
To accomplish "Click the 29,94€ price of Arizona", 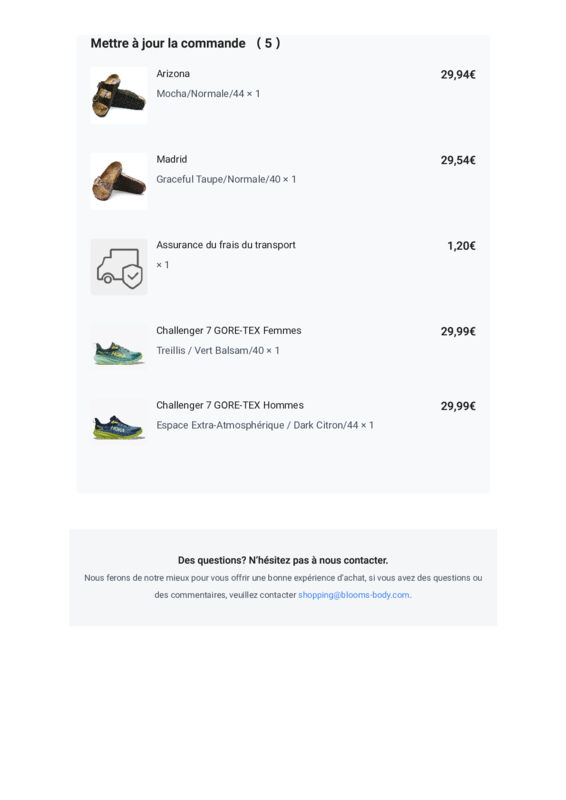I will (x=458, y=74).
